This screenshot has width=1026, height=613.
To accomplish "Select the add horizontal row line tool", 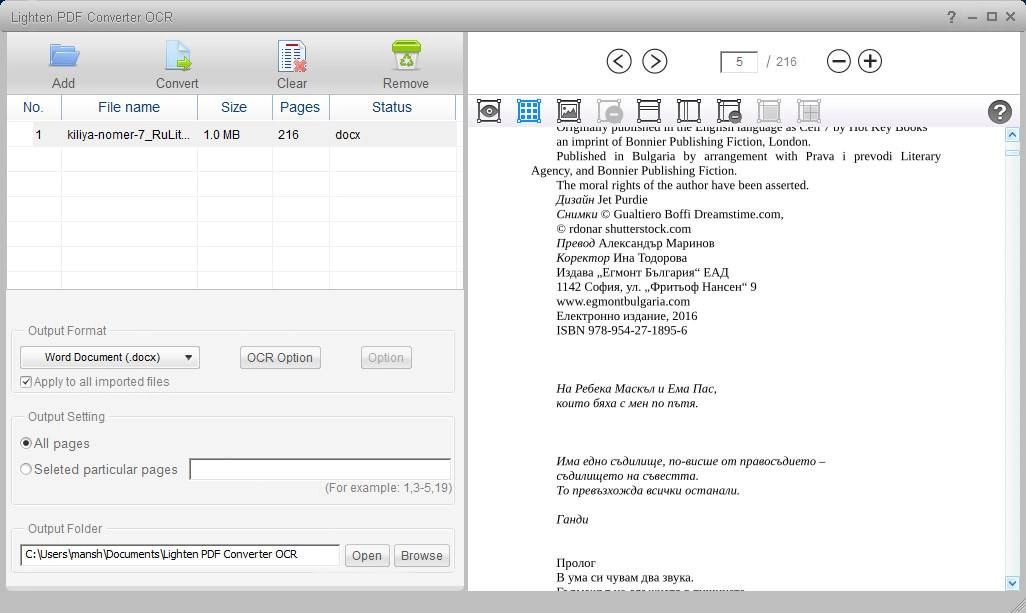I will click(x=648, y=111).
